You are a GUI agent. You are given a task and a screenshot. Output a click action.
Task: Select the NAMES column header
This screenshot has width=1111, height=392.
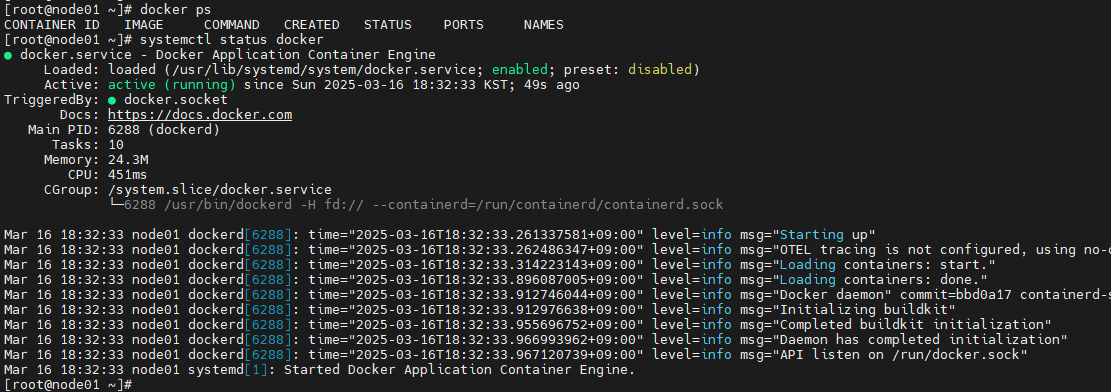point(543,25)
